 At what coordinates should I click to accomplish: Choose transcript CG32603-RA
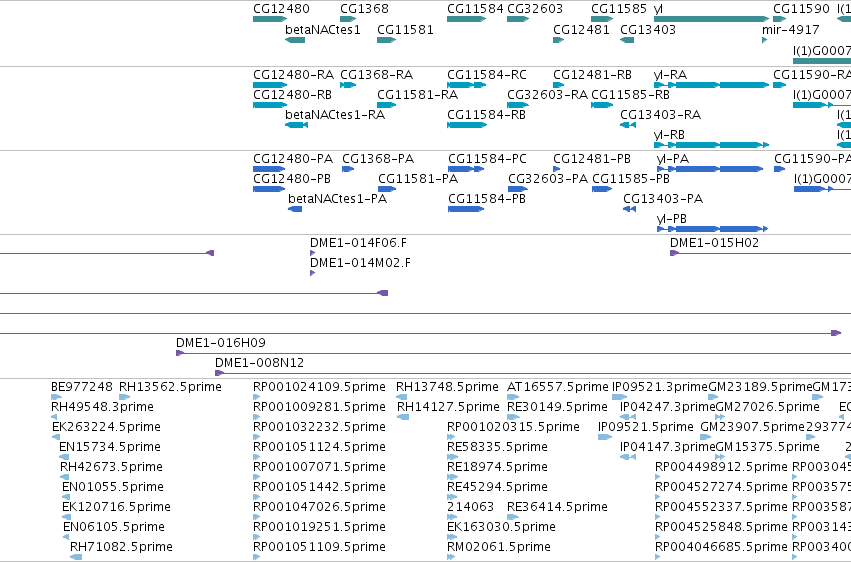(518, 105)
